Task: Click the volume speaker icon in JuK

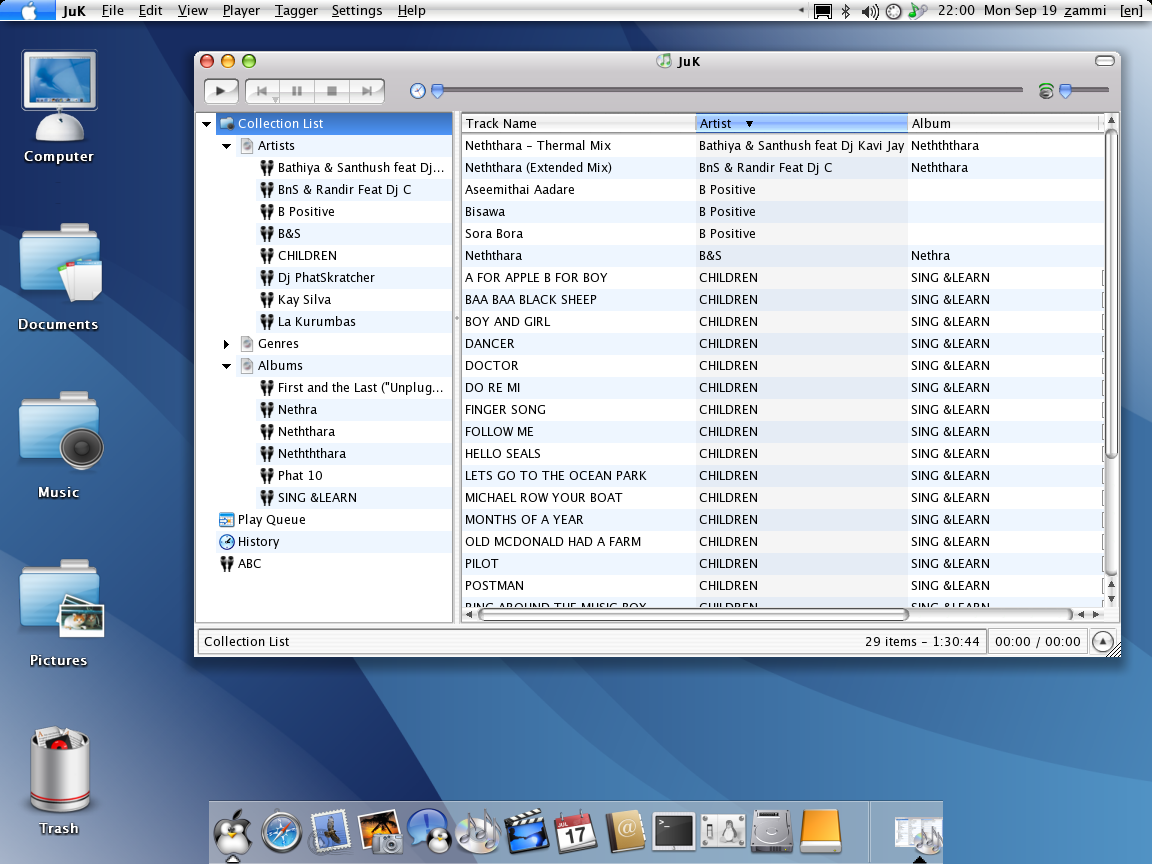Action: tap(1045, 91)
